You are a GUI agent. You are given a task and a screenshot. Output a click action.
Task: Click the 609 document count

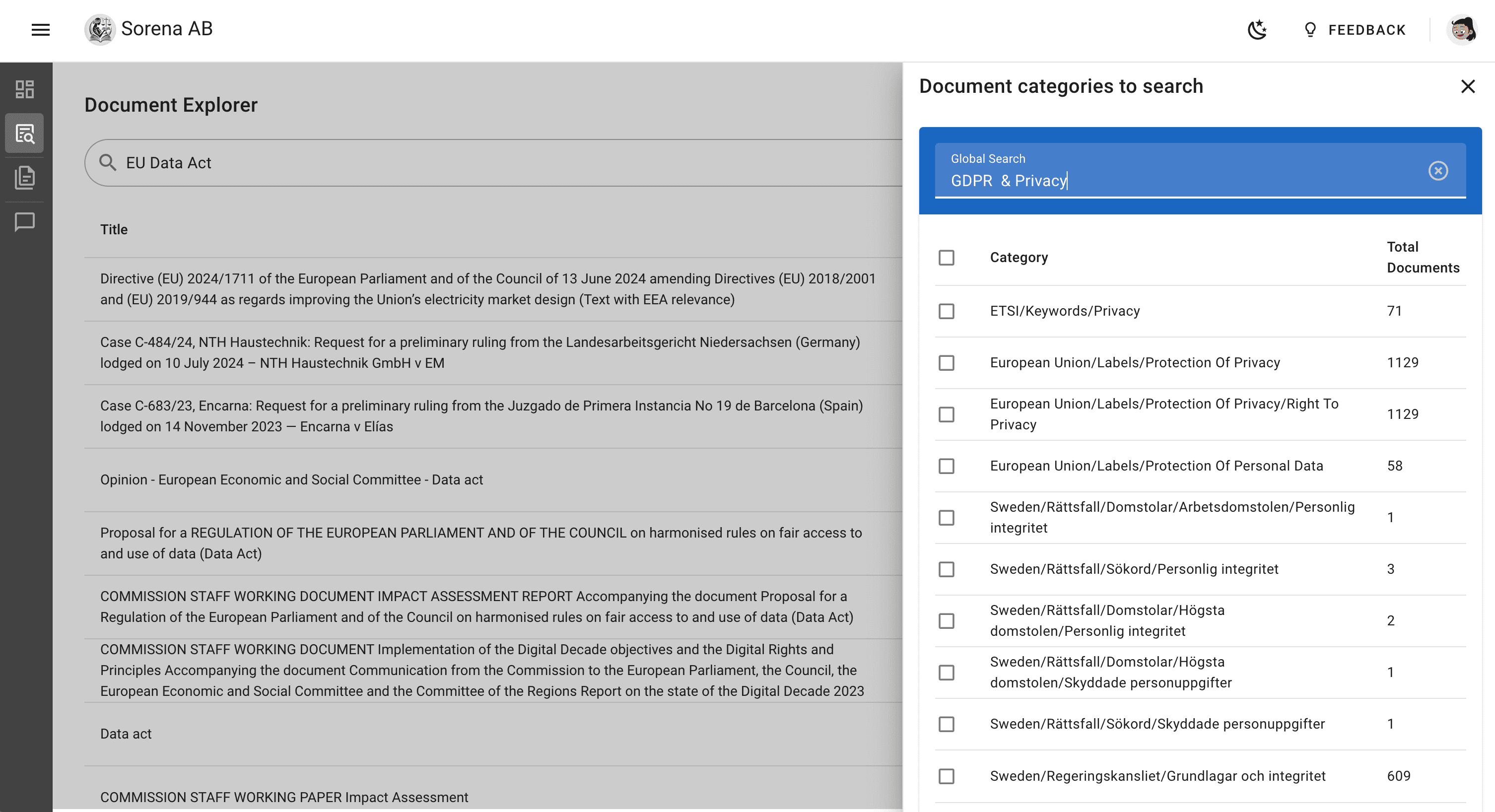coord(1399,776)
